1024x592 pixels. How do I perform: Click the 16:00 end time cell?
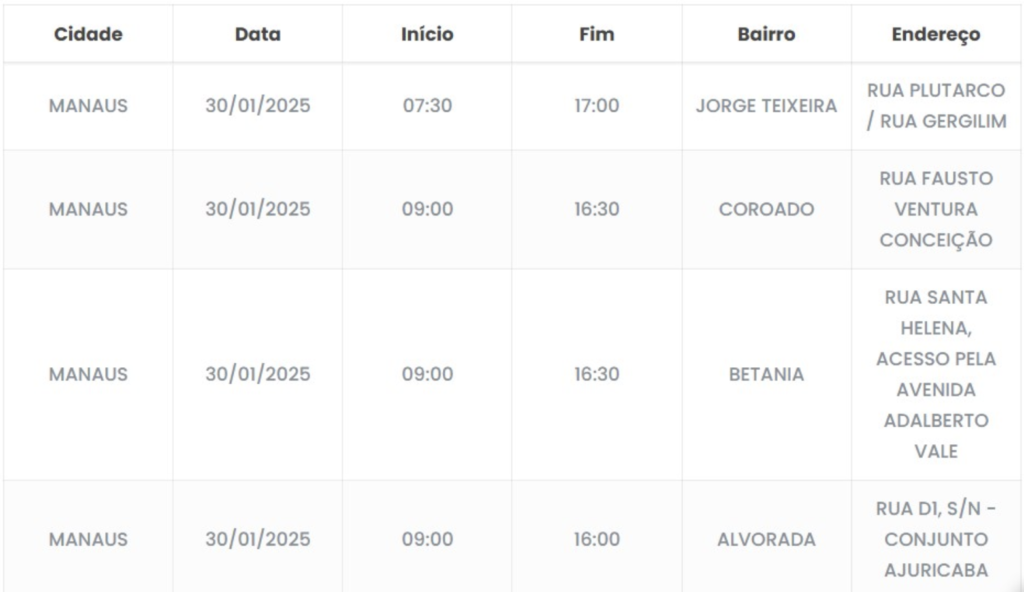pos(596,540)
